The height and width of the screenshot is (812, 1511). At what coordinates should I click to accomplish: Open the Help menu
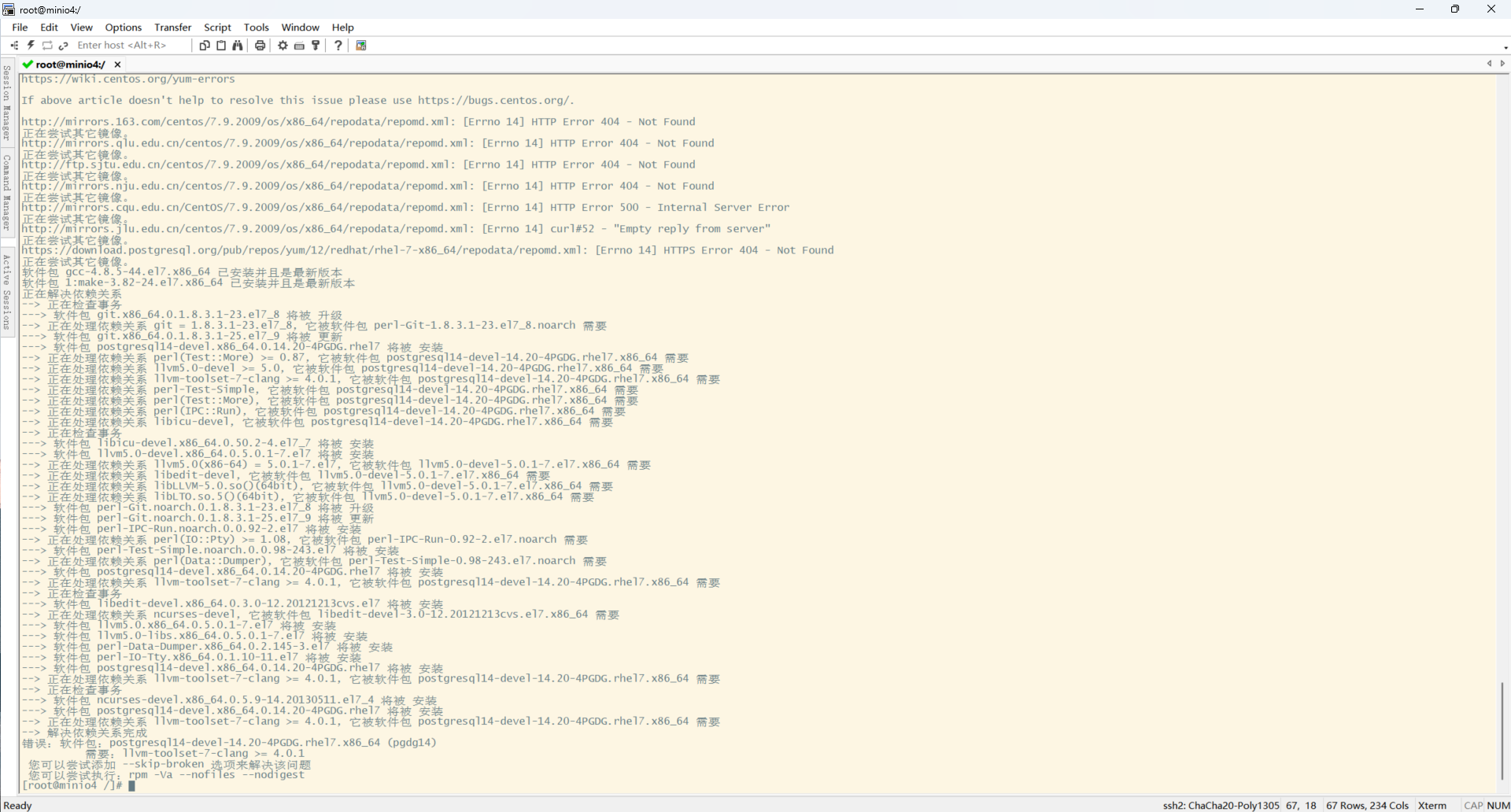(342, 28)
